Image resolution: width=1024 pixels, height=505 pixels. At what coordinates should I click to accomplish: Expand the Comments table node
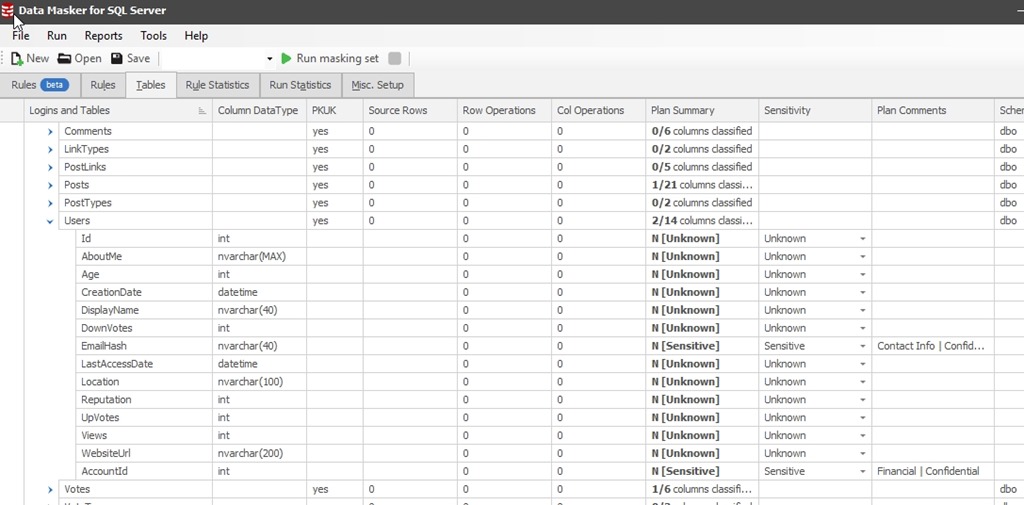click(x=50, y=131)
